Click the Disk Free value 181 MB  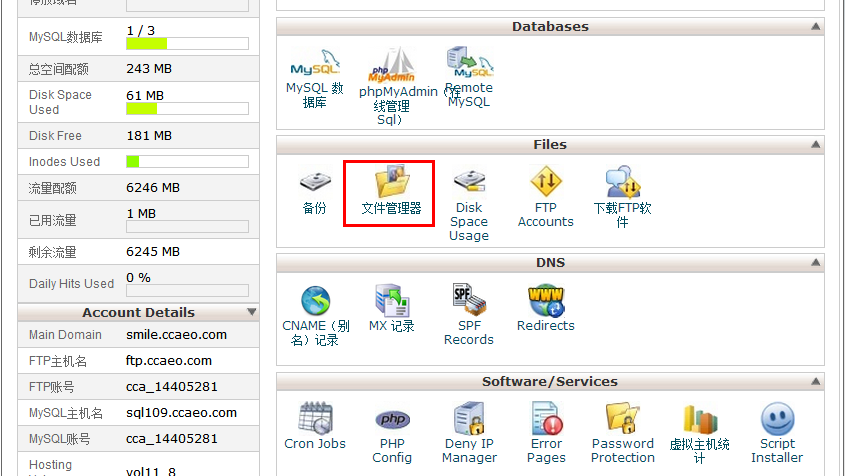[x=149, y=136]
